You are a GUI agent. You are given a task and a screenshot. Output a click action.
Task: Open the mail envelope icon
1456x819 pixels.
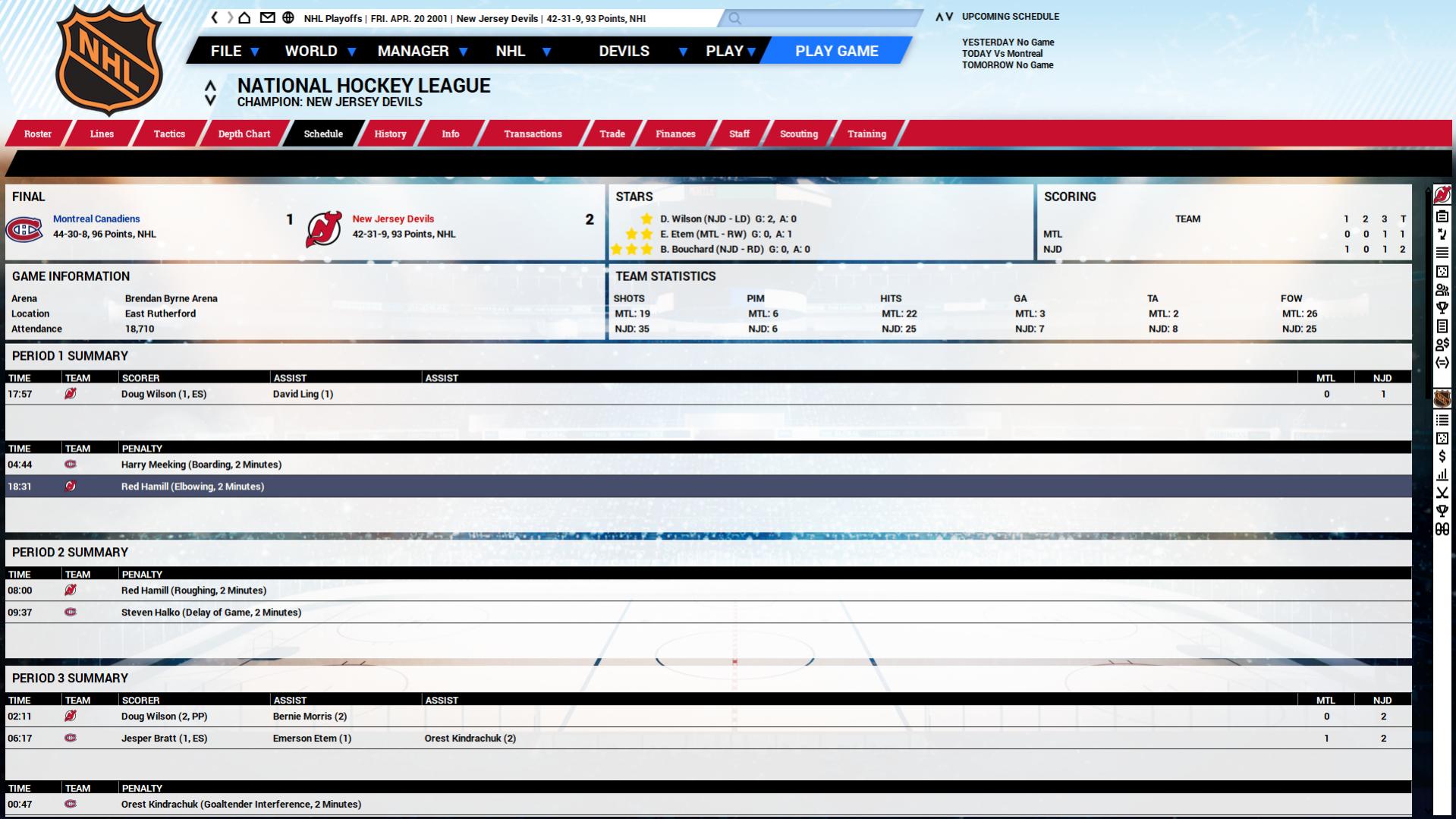point(267,17)
